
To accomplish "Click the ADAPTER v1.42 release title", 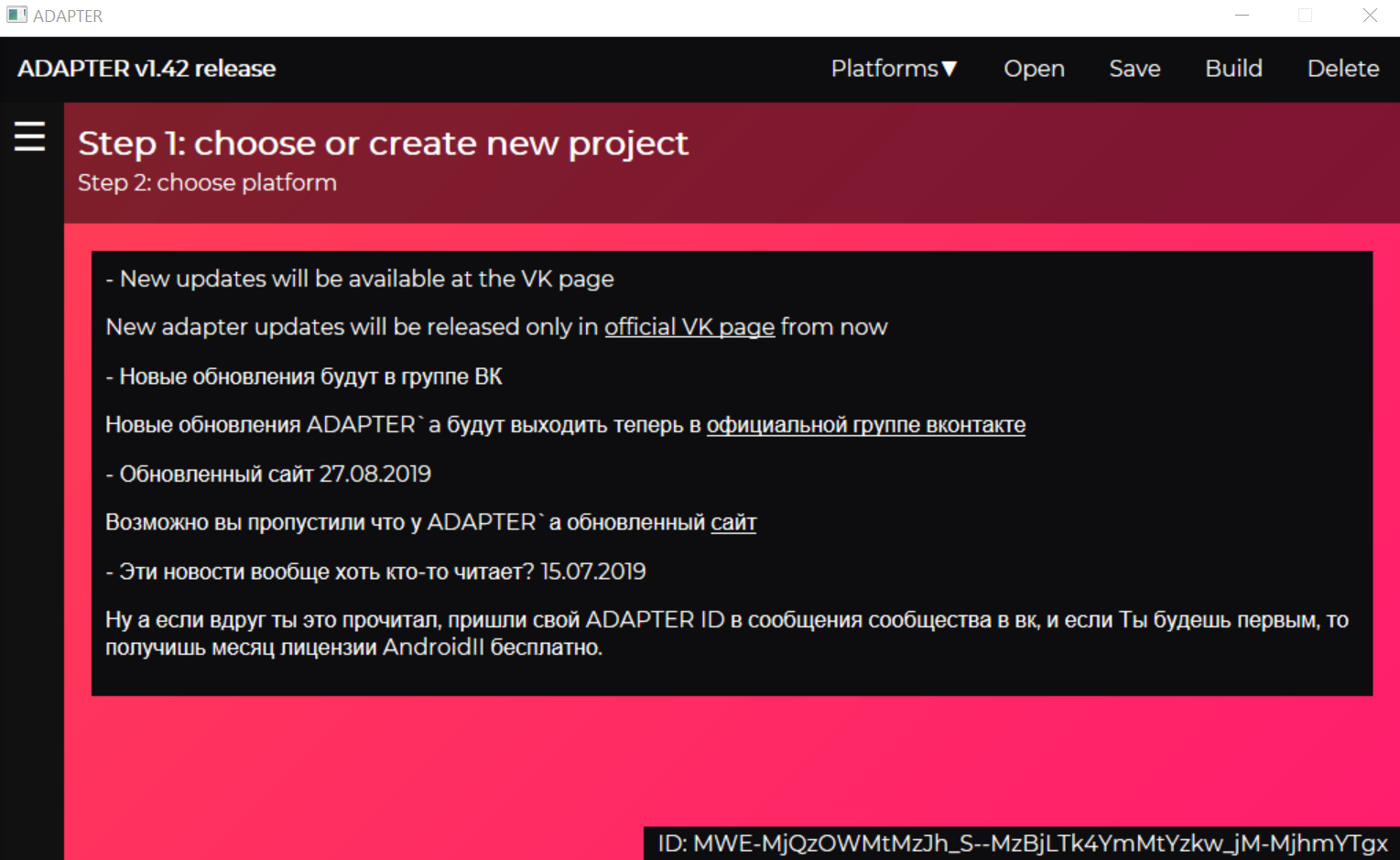I will click(x=147, y=69).
